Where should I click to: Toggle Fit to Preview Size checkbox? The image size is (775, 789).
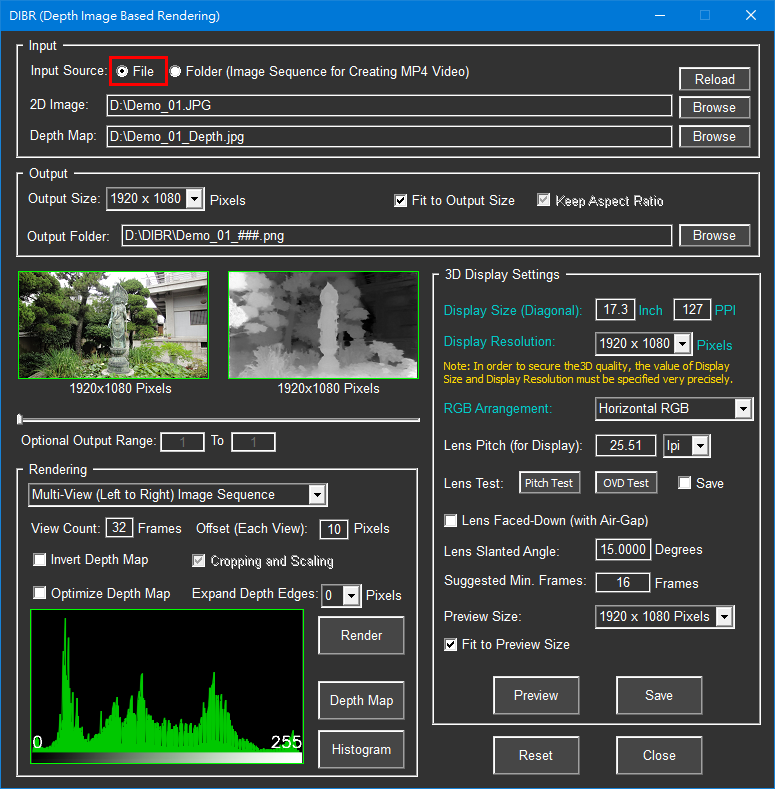[450, 645]
